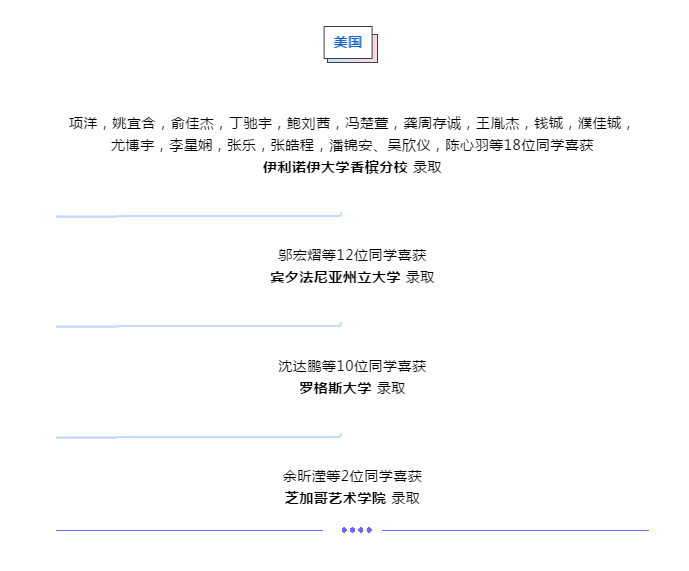
Task: Click the name 龚周存诚
Action: coord(432,124)
